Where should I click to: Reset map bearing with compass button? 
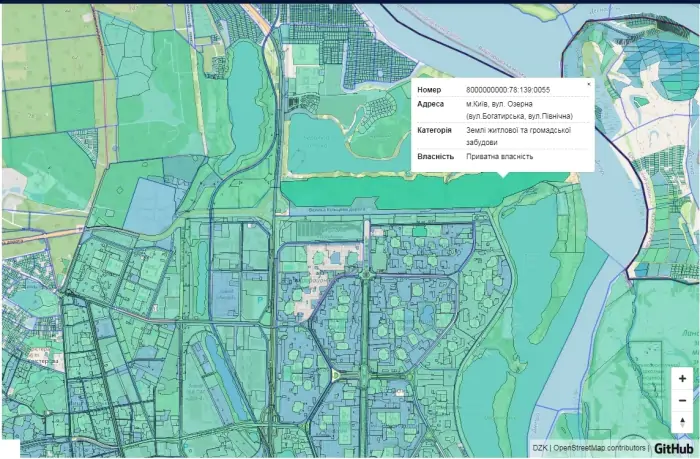coord(682,422)
